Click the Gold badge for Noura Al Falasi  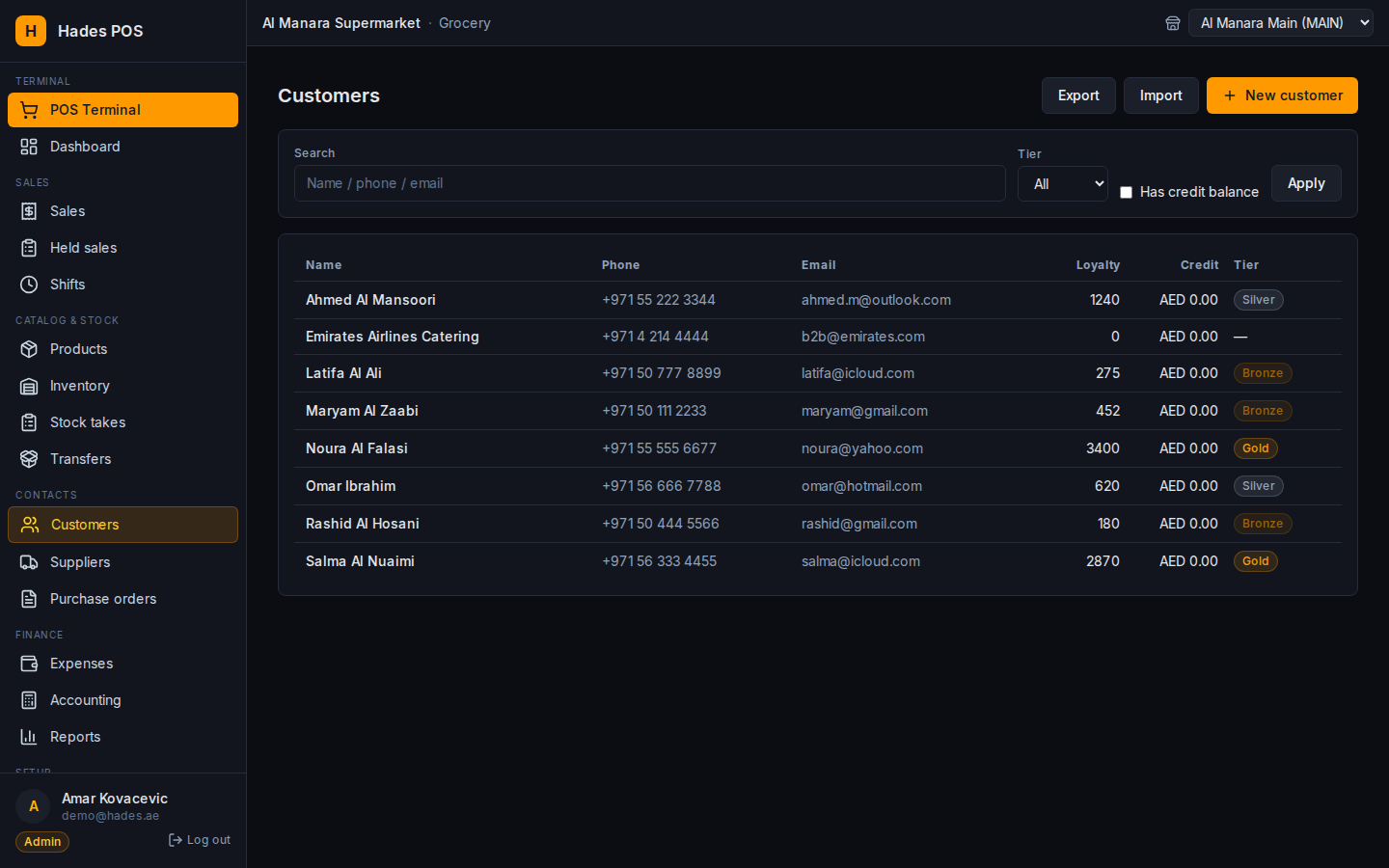tap(1256, 448)
